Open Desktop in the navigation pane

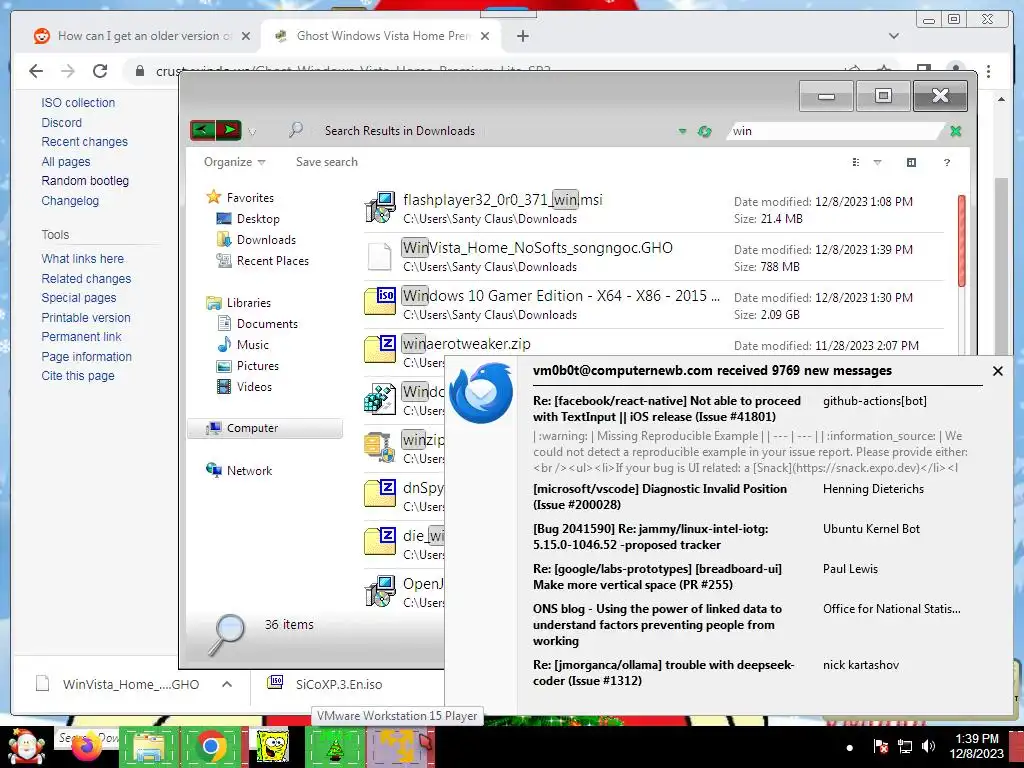[258, 219]
